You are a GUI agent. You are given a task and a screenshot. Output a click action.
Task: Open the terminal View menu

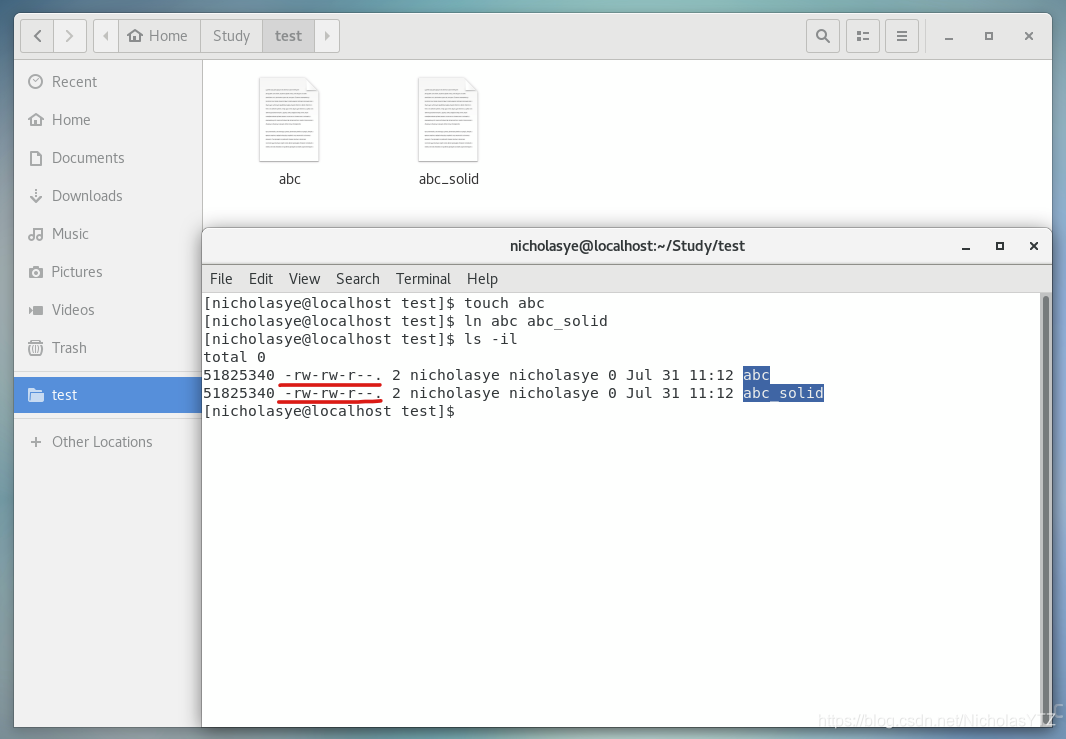304,279
